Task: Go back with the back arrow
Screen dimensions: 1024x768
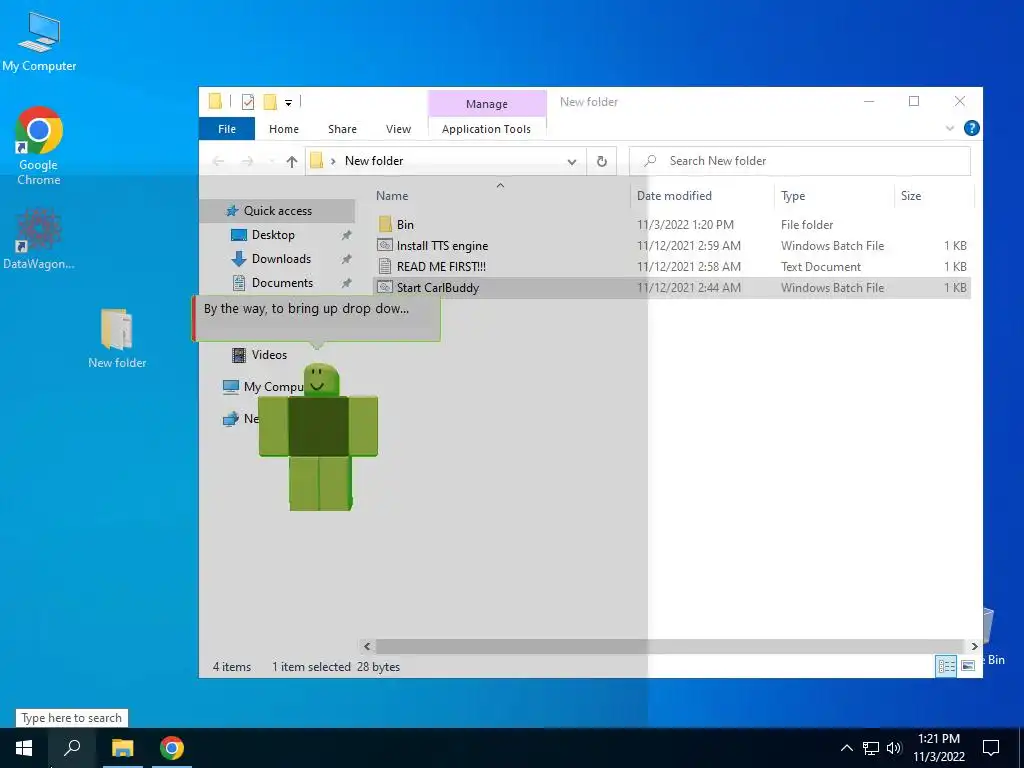Action: (x=218, y=161)
